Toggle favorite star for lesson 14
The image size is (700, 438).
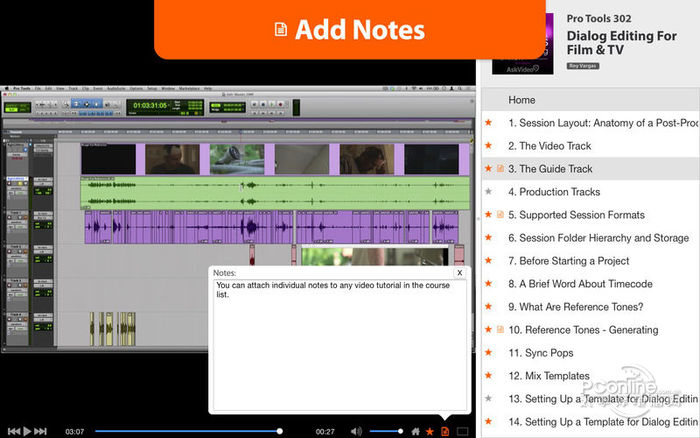pos(488,421)
